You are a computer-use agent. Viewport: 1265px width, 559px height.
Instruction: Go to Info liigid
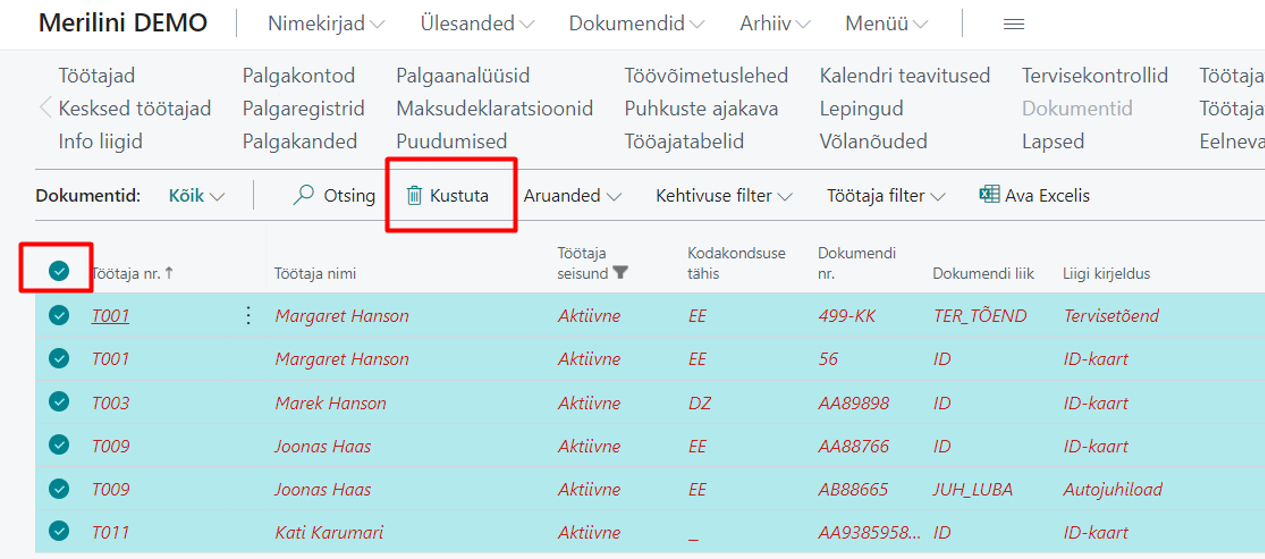pyautogui.click(x=100, y=141)
